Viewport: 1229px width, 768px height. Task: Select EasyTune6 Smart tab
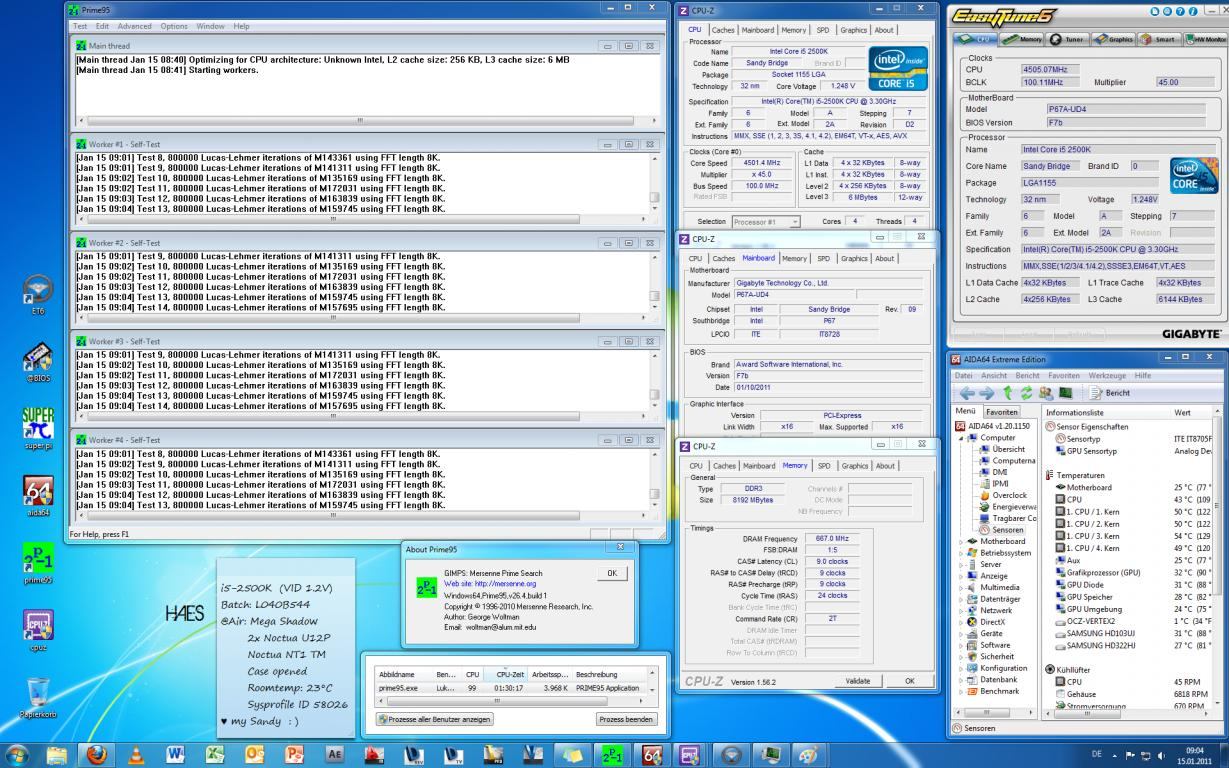coord(1157,38)
